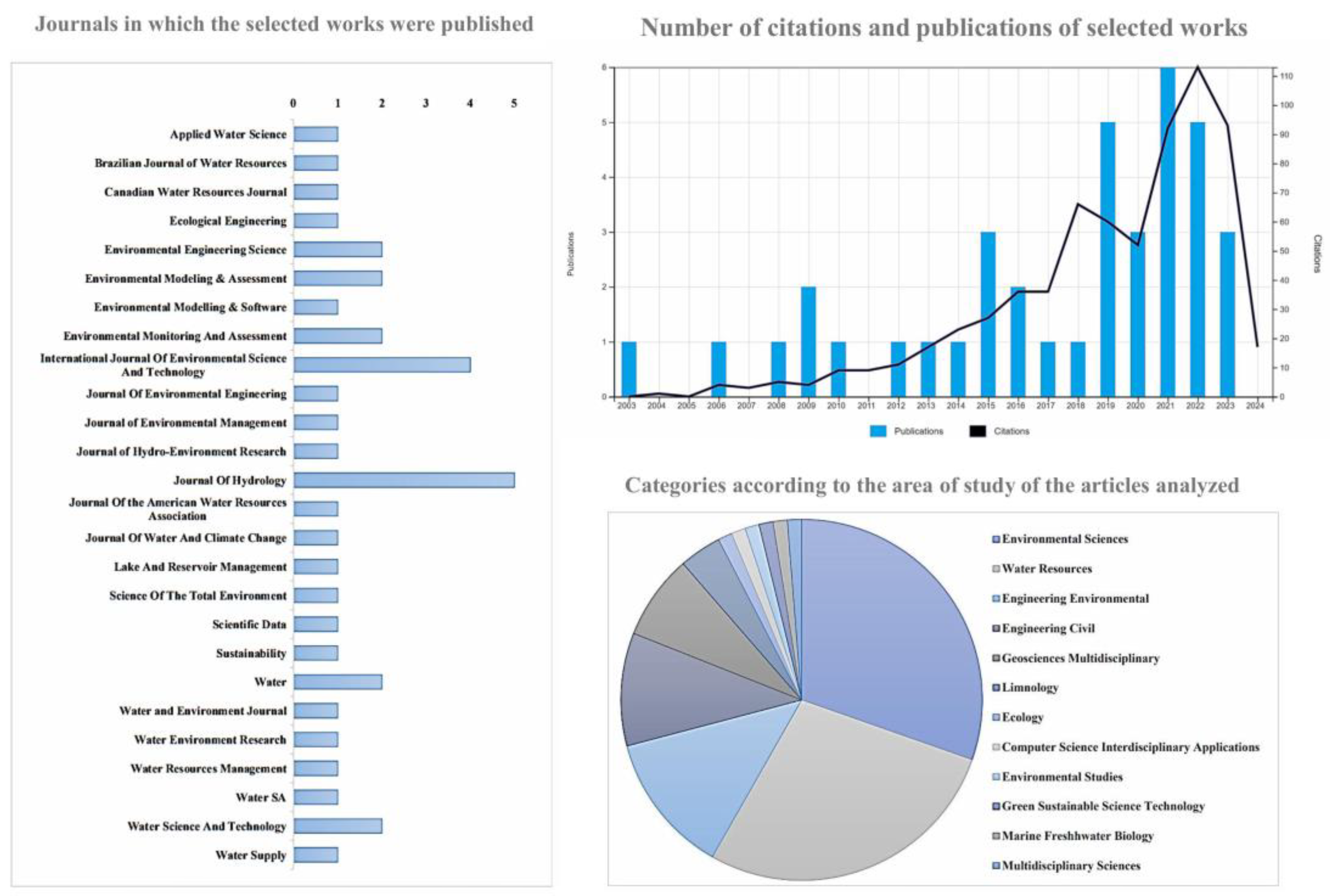Click the Citations legend label text
1330x896 pixels.
(x=1011, y=431)
